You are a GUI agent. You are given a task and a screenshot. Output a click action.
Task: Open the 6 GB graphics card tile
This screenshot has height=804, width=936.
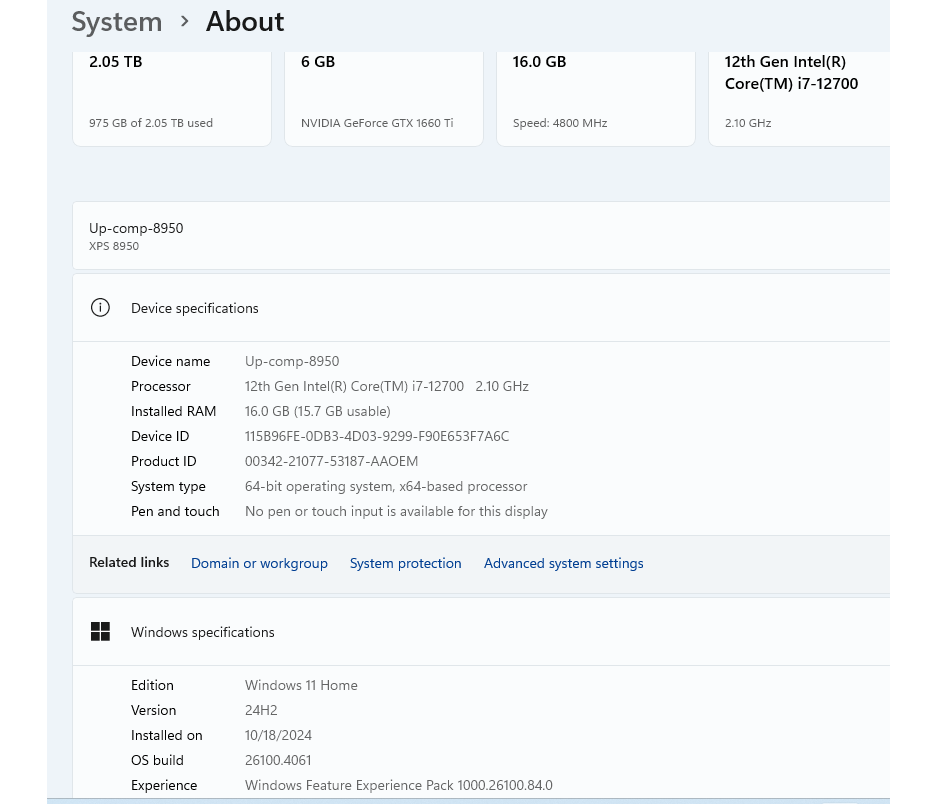pos(384,98)
